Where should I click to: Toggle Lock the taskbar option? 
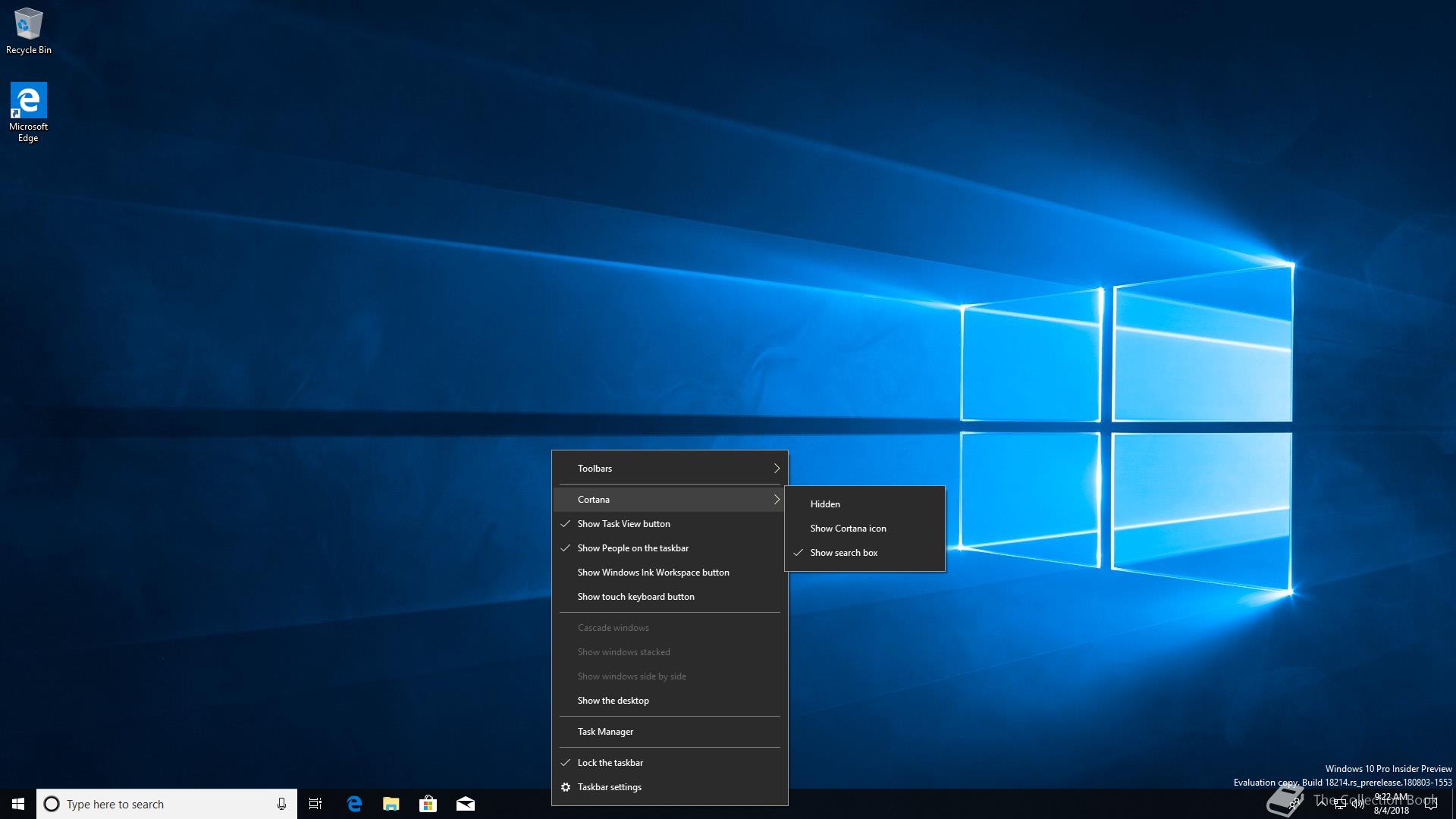tap(610, 763)
